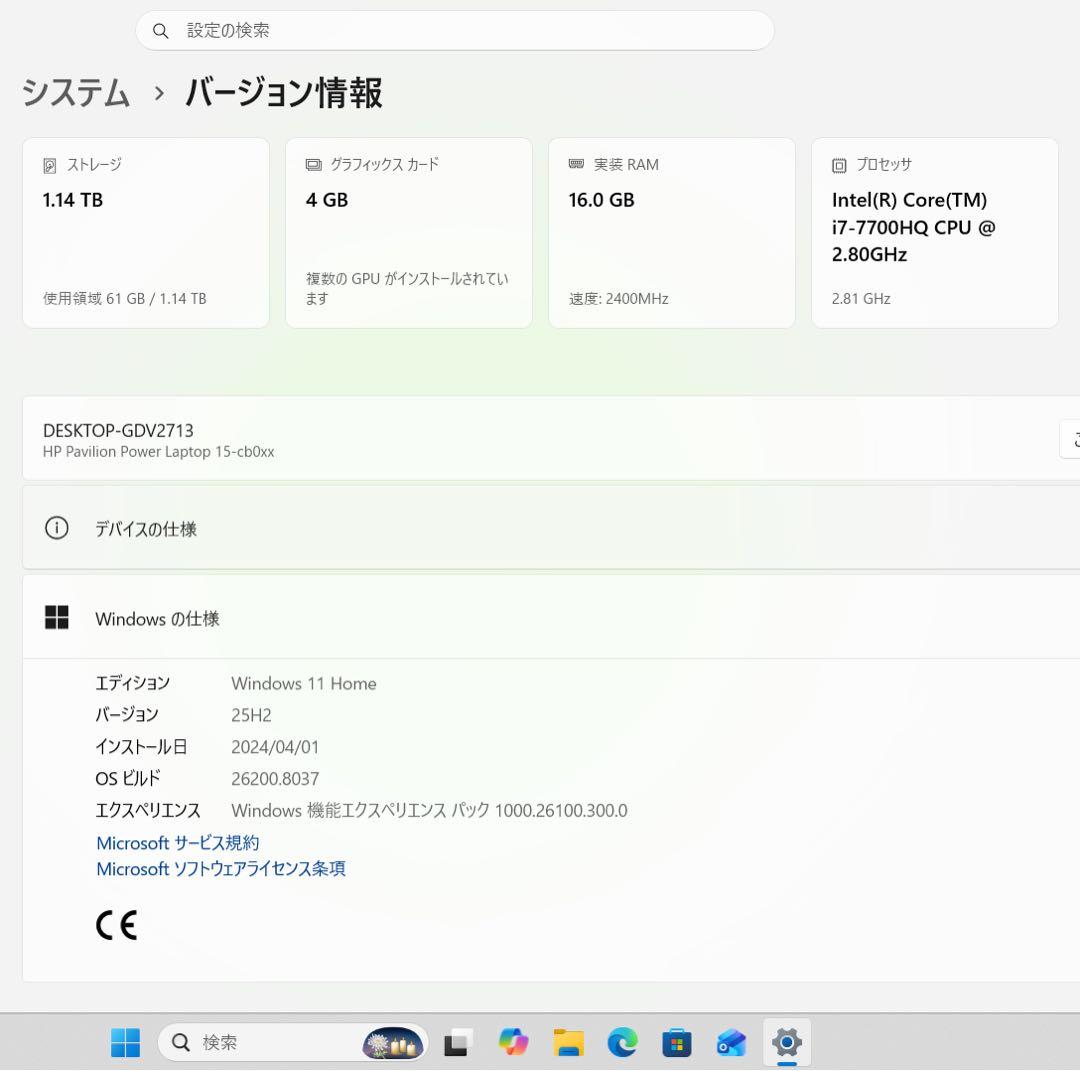Click the インストール日 label
The width and height of the screenshot is (1080, 1071).
click(x=141, y=747)
